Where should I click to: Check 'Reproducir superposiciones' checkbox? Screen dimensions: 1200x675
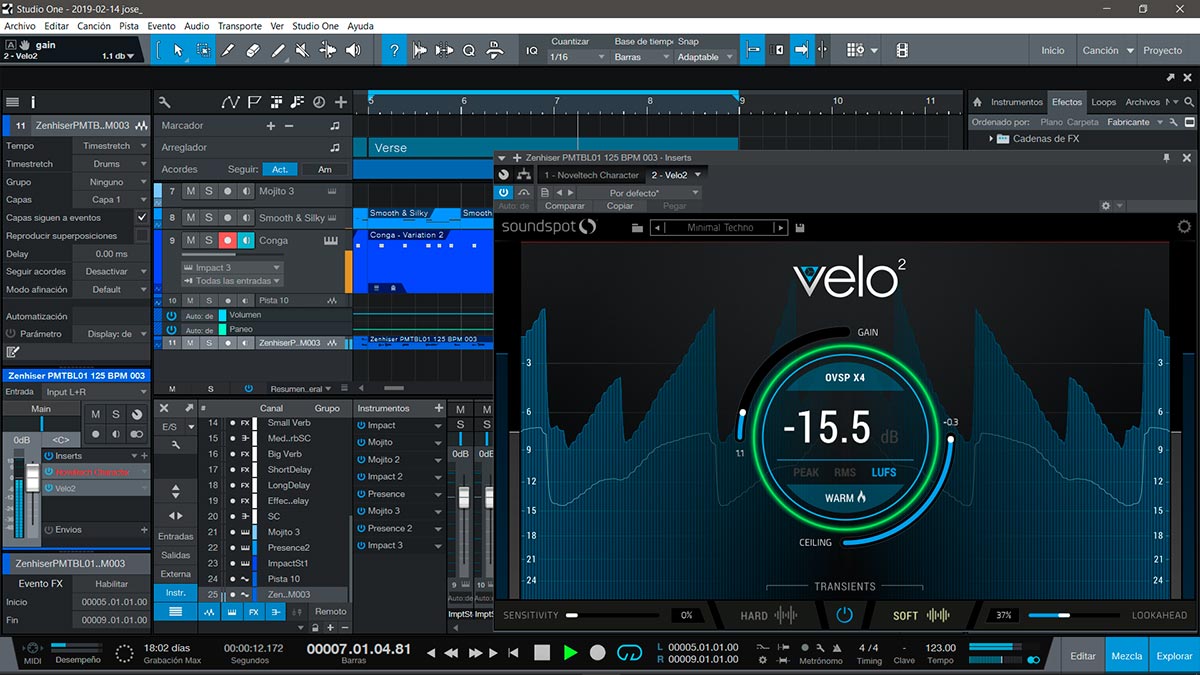coord(141,236)
